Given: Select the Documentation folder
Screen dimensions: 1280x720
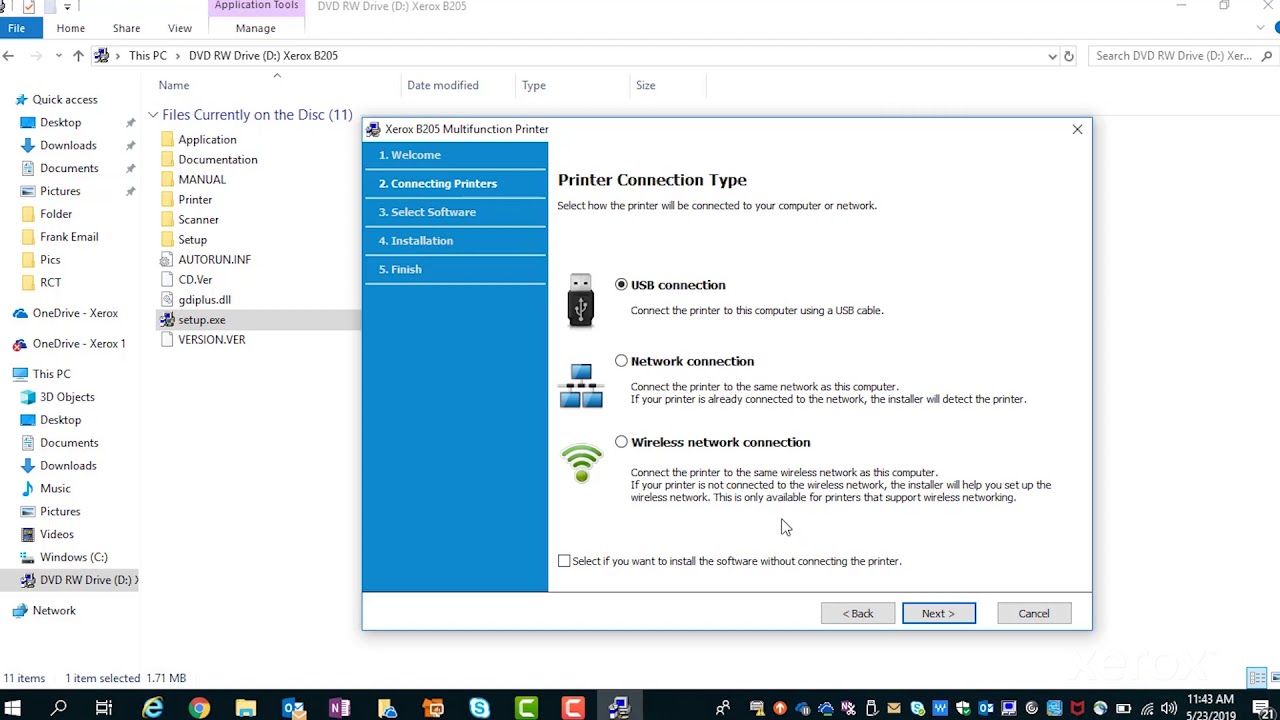Looking at the screenshot, I should click(217, 160).
